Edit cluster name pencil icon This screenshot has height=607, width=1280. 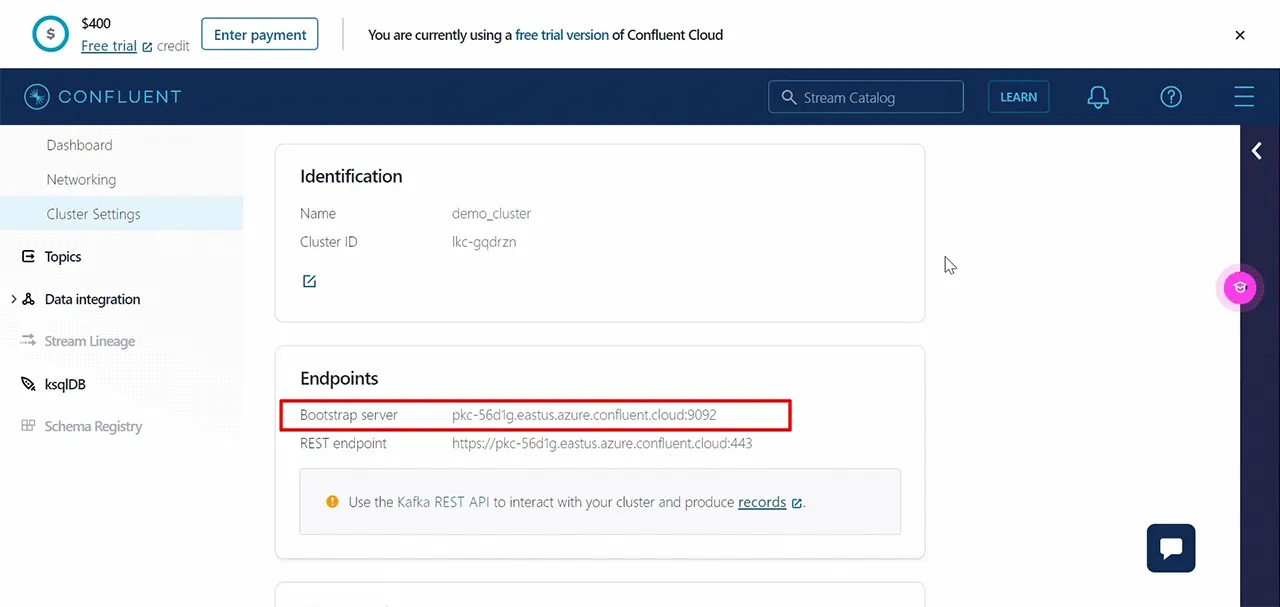pyautogui.click(x=309, y=281)
